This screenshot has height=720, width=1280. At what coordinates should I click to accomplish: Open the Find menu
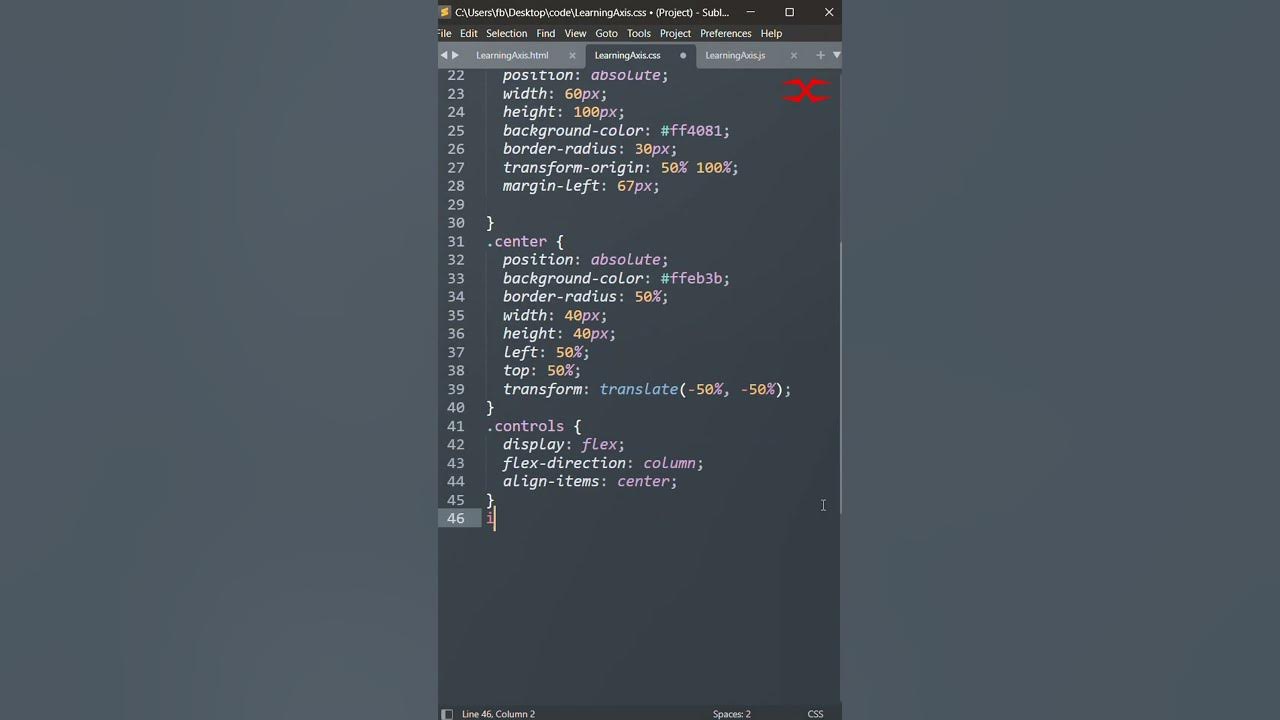pyautogui.click(x=546, y=33)
